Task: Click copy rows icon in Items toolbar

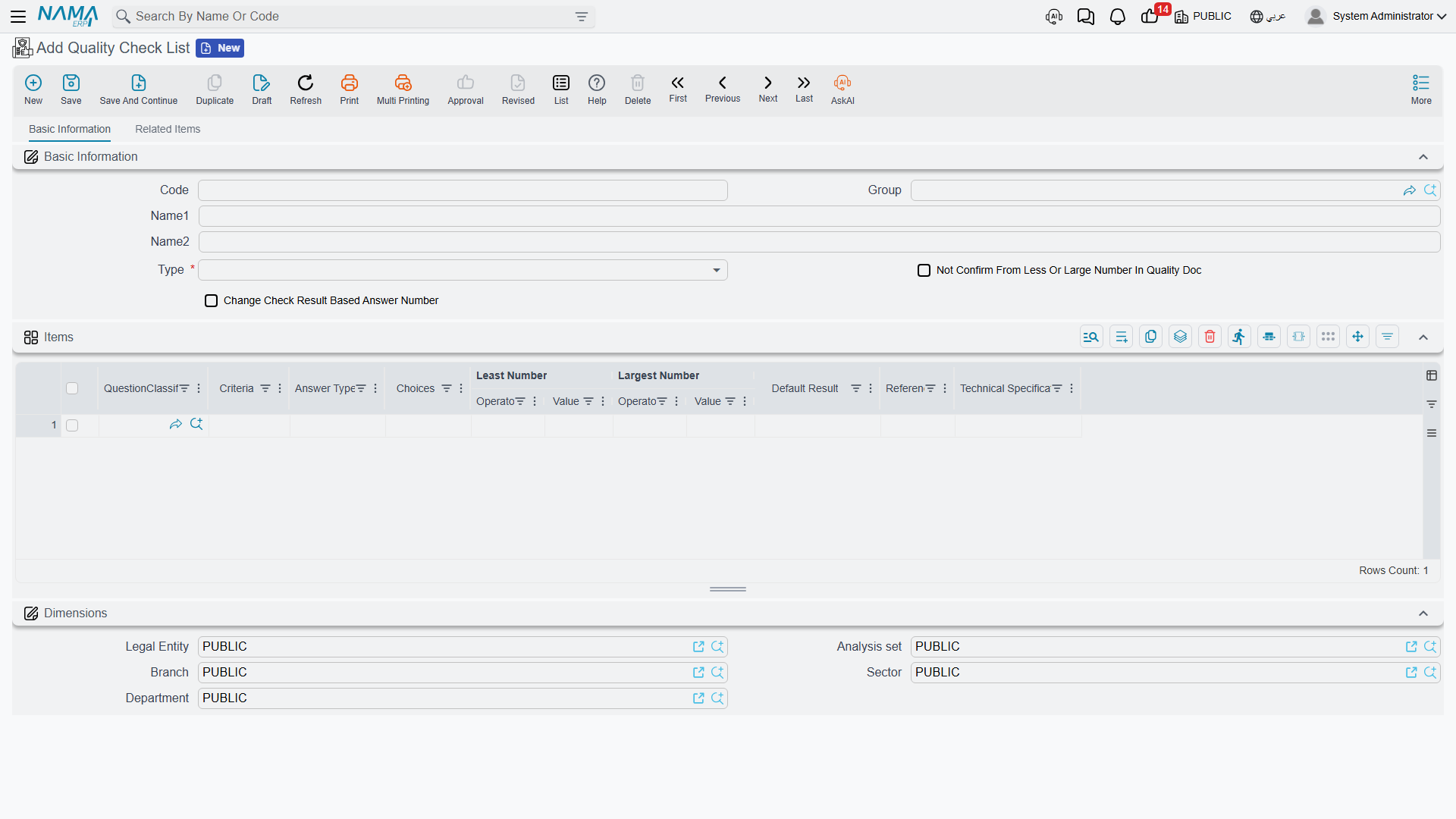Action: [x=1151, y=337]
